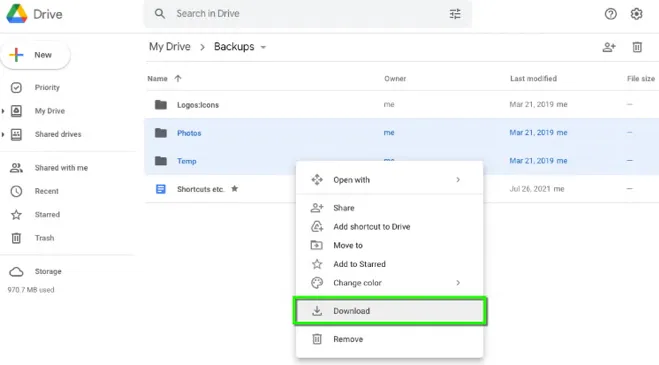
Task: Click the Priority checkmark icon
Action: point(16,87)
